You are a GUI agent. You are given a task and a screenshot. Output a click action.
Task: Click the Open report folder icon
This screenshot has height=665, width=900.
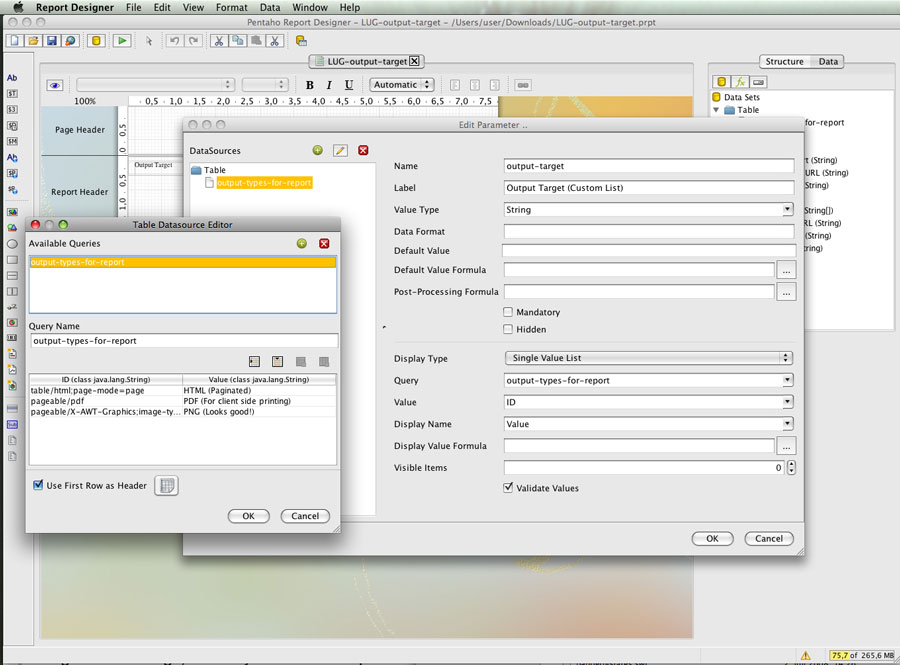(33, 41)
